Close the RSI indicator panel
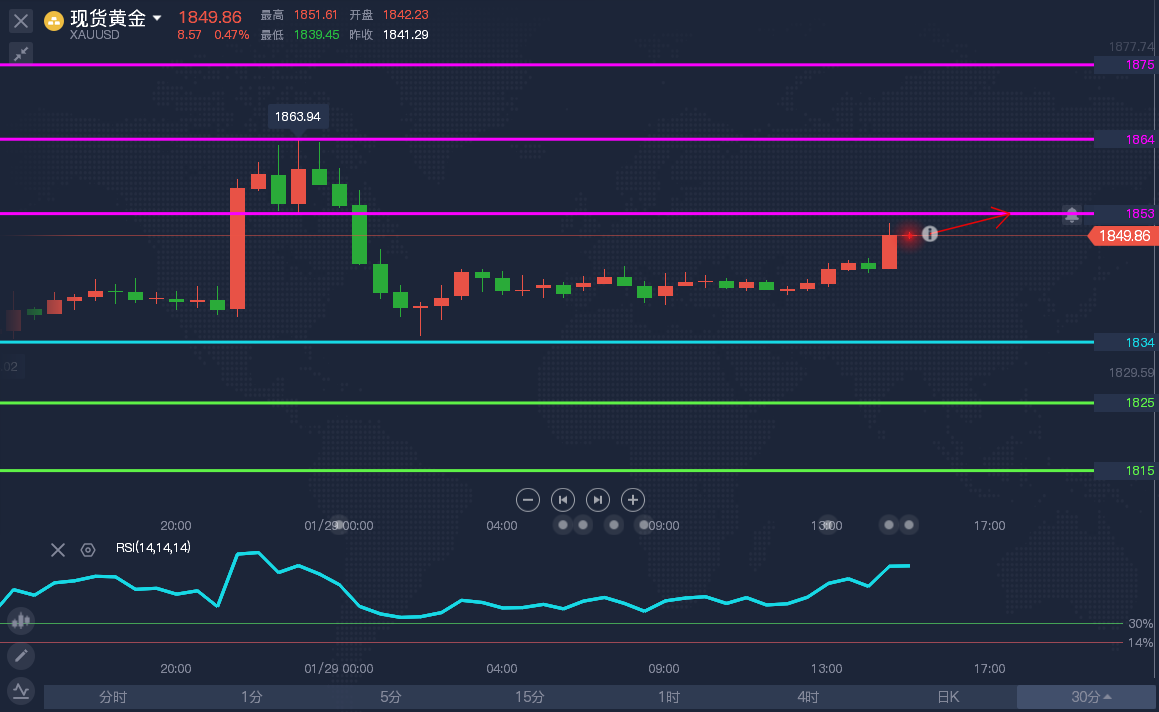This screenshot has width=1159, height=712. point(58,549)
